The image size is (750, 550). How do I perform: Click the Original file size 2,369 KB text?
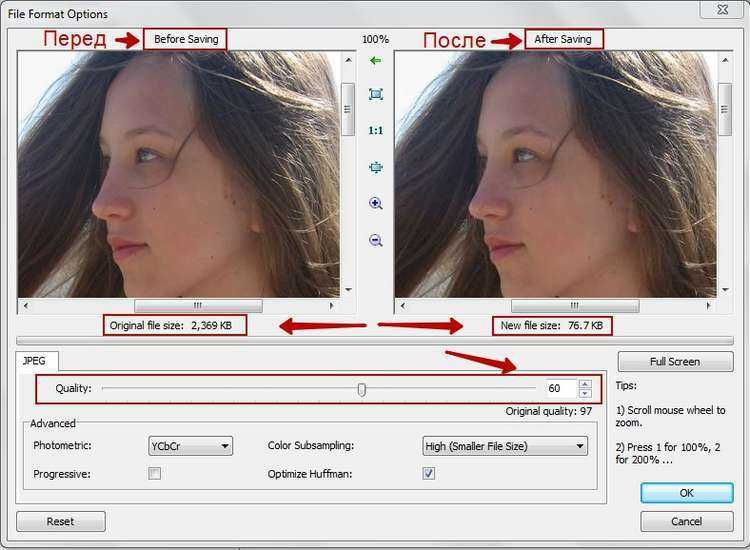[x=171, y=326]
